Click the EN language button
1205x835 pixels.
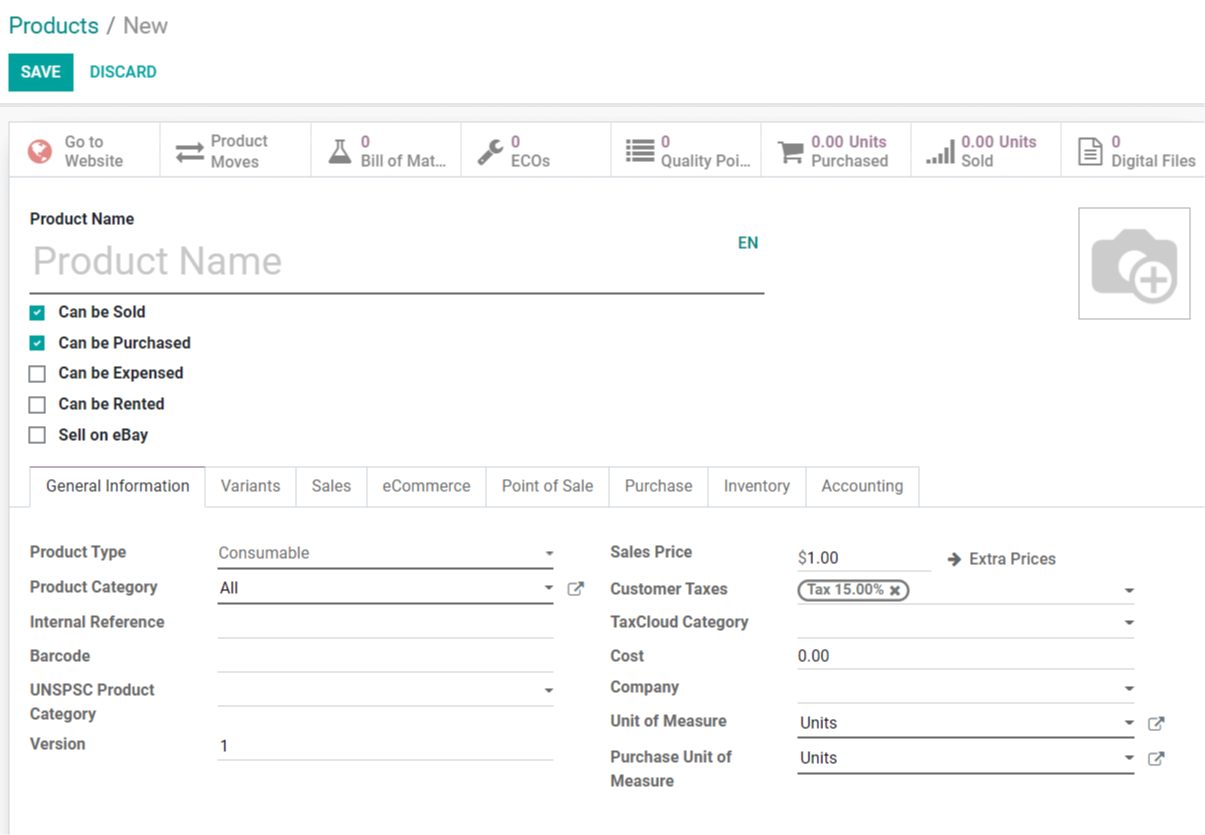pyautogui.click(x=748, y=243)
